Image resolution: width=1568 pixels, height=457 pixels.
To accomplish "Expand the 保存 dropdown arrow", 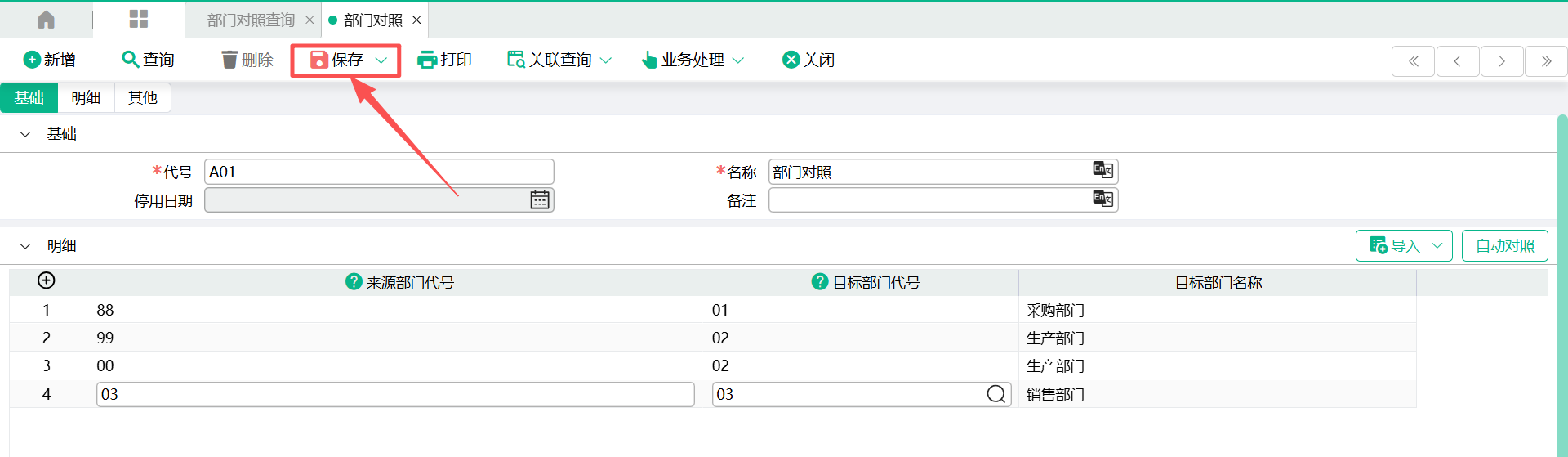I will pos(381,60).
